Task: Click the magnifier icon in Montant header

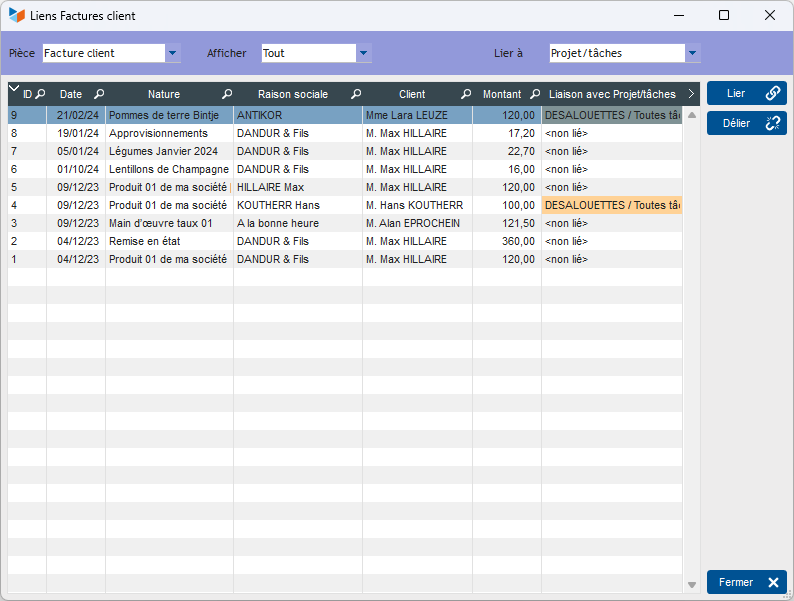Action: (535, 94)
